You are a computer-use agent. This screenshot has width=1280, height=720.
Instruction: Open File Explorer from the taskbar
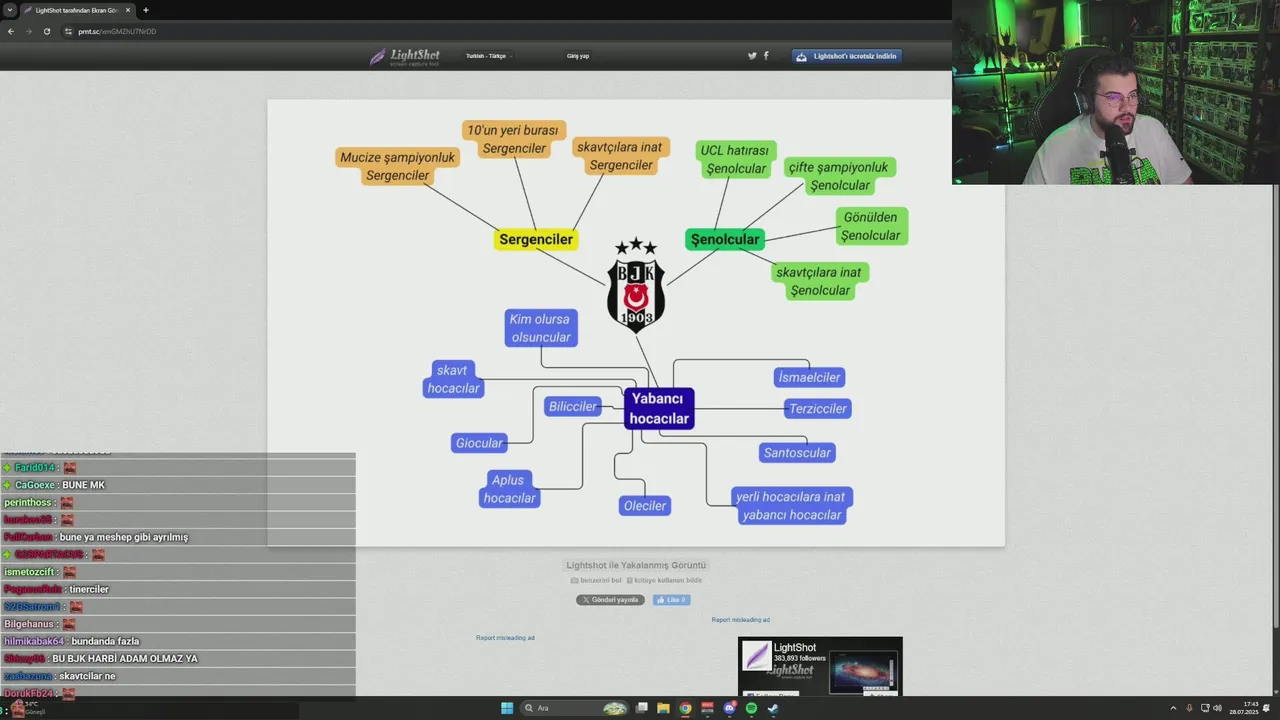pos(663,708)
